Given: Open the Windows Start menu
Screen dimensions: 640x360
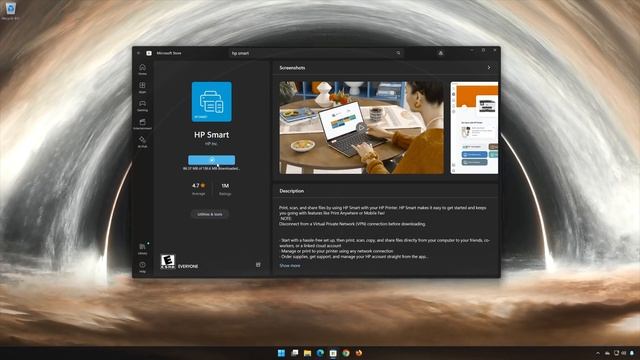Looking at the screenshot, I should click(x=281, y=353).
